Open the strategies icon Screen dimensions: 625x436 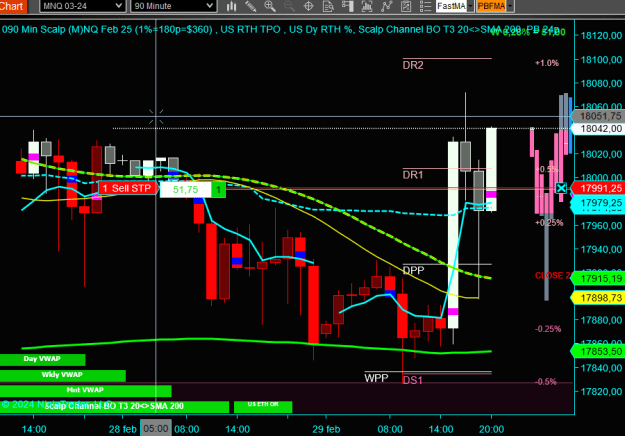(406, 6)
